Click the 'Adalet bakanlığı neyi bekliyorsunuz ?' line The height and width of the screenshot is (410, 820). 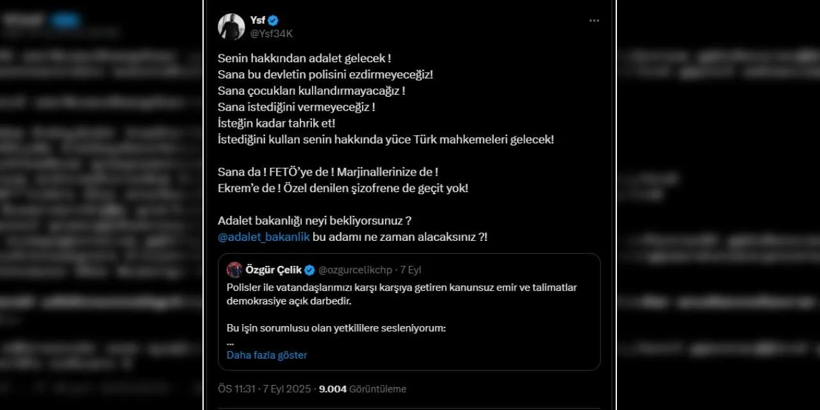coord(315,220)
